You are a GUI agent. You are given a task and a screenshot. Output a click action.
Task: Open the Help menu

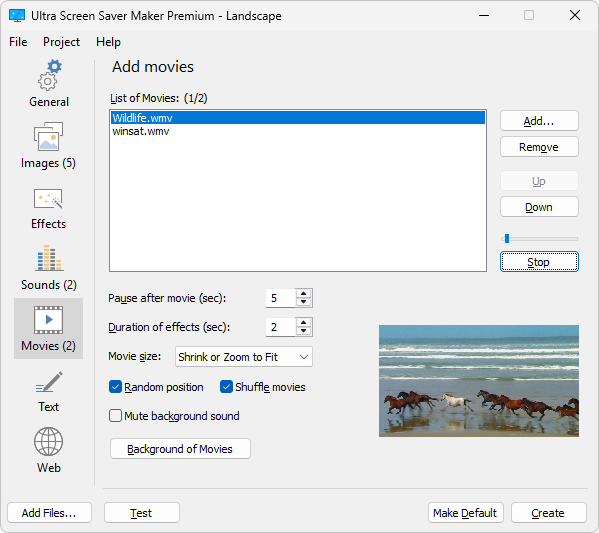point(108,42)
